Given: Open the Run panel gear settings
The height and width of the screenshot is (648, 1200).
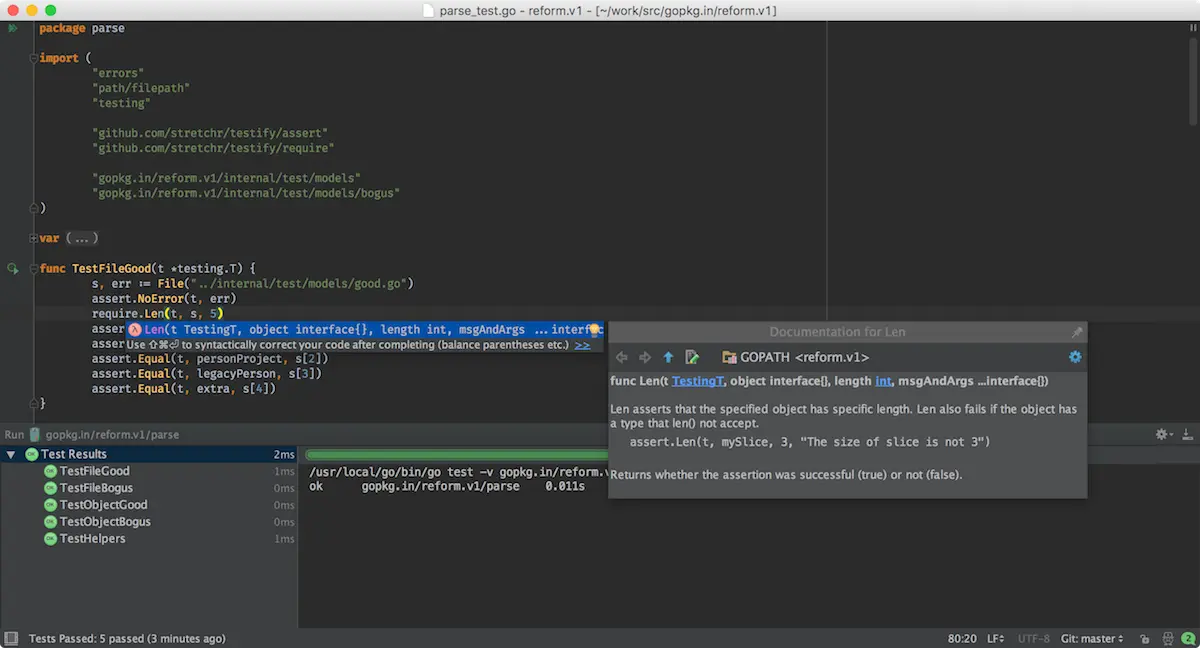Looking at the screenshot, I should click(1163, 434).
